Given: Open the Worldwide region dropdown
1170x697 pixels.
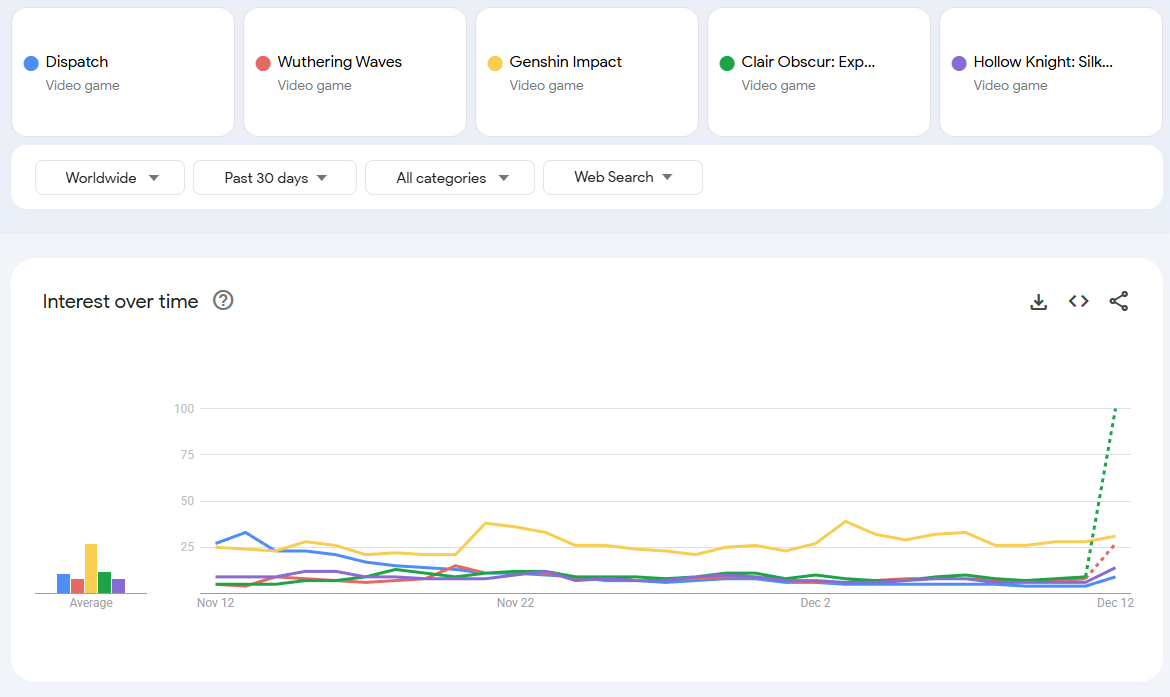Looking at the screenshot, I should pos(110,178).
